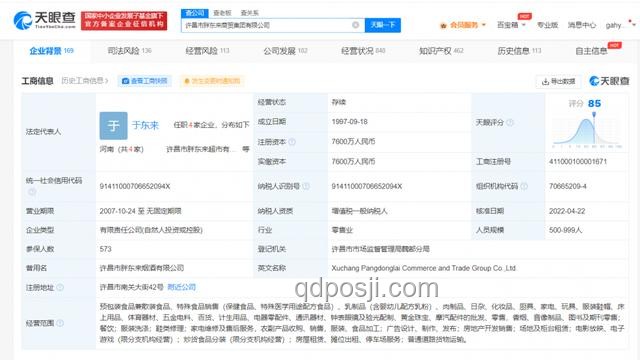This screenshot has height=360, width=640.
Task: Click the blue 于 avatar tile
Action: [113, 125]
